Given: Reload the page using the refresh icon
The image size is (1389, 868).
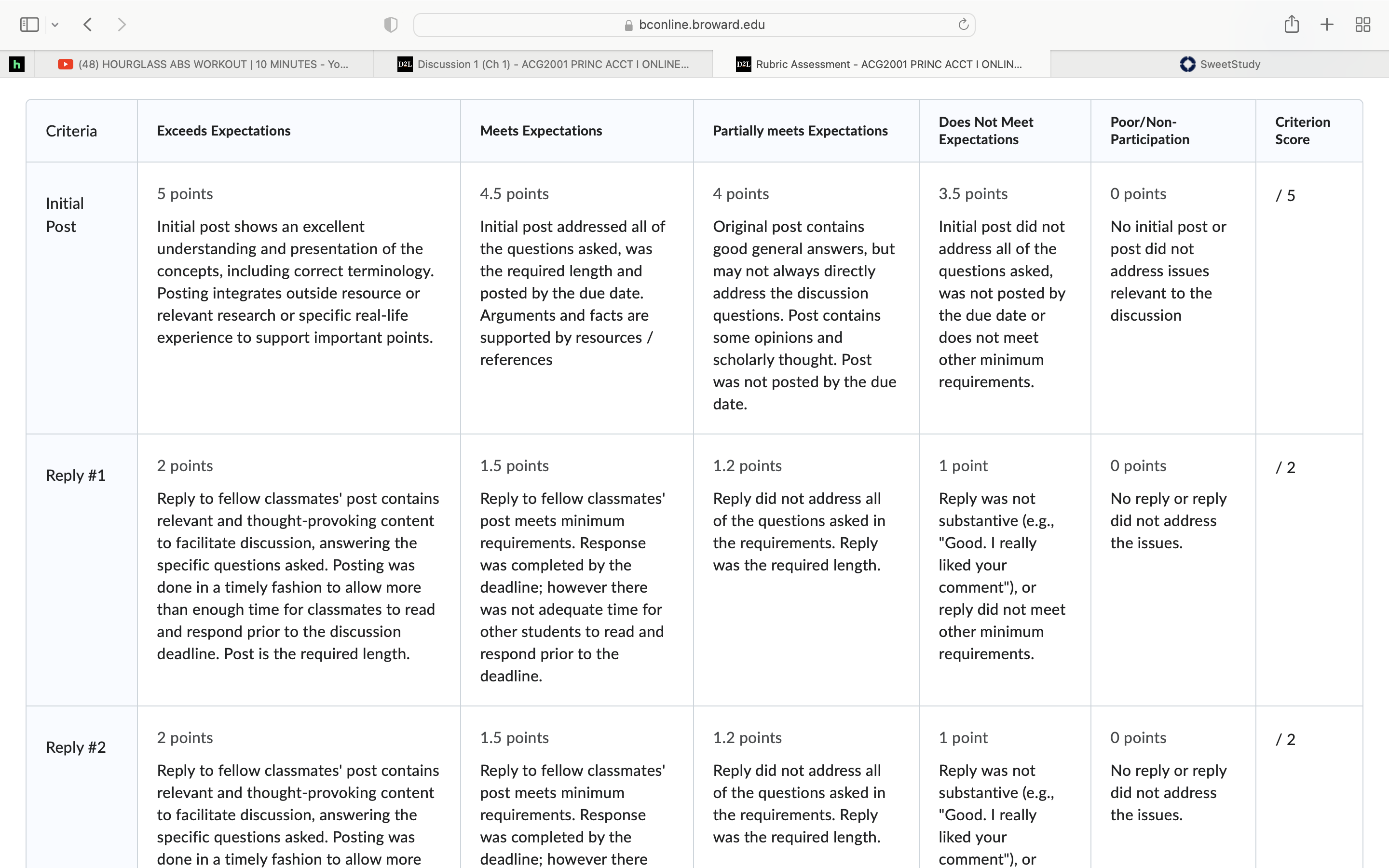Looking at the screenshot, I should pyautogui.click(x=963, y=25).
